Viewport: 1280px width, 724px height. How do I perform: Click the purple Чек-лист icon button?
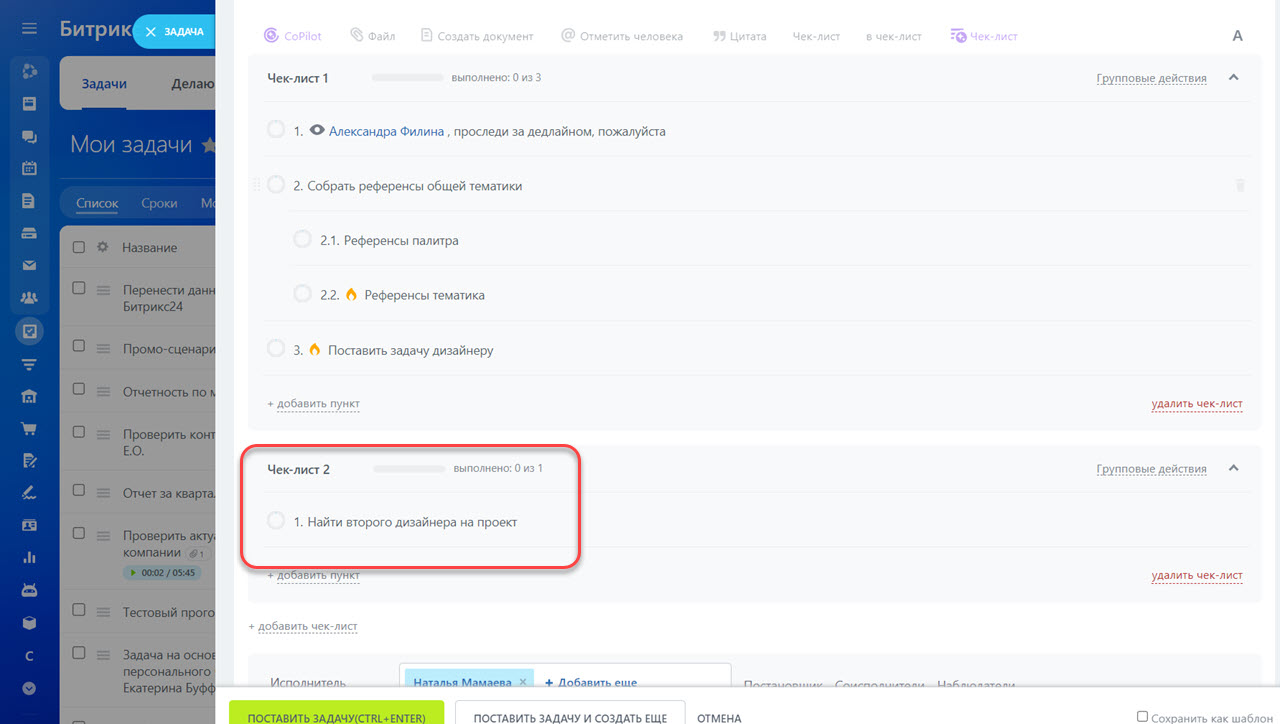click(x=984, y=36)
